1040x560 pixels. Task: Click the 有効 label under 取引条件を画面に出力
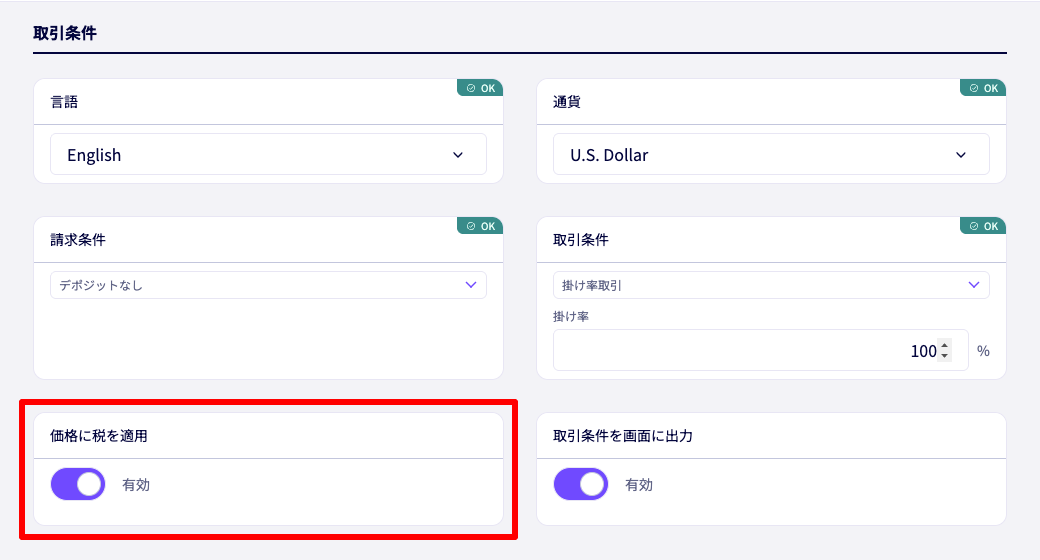(x=639, y=485)
